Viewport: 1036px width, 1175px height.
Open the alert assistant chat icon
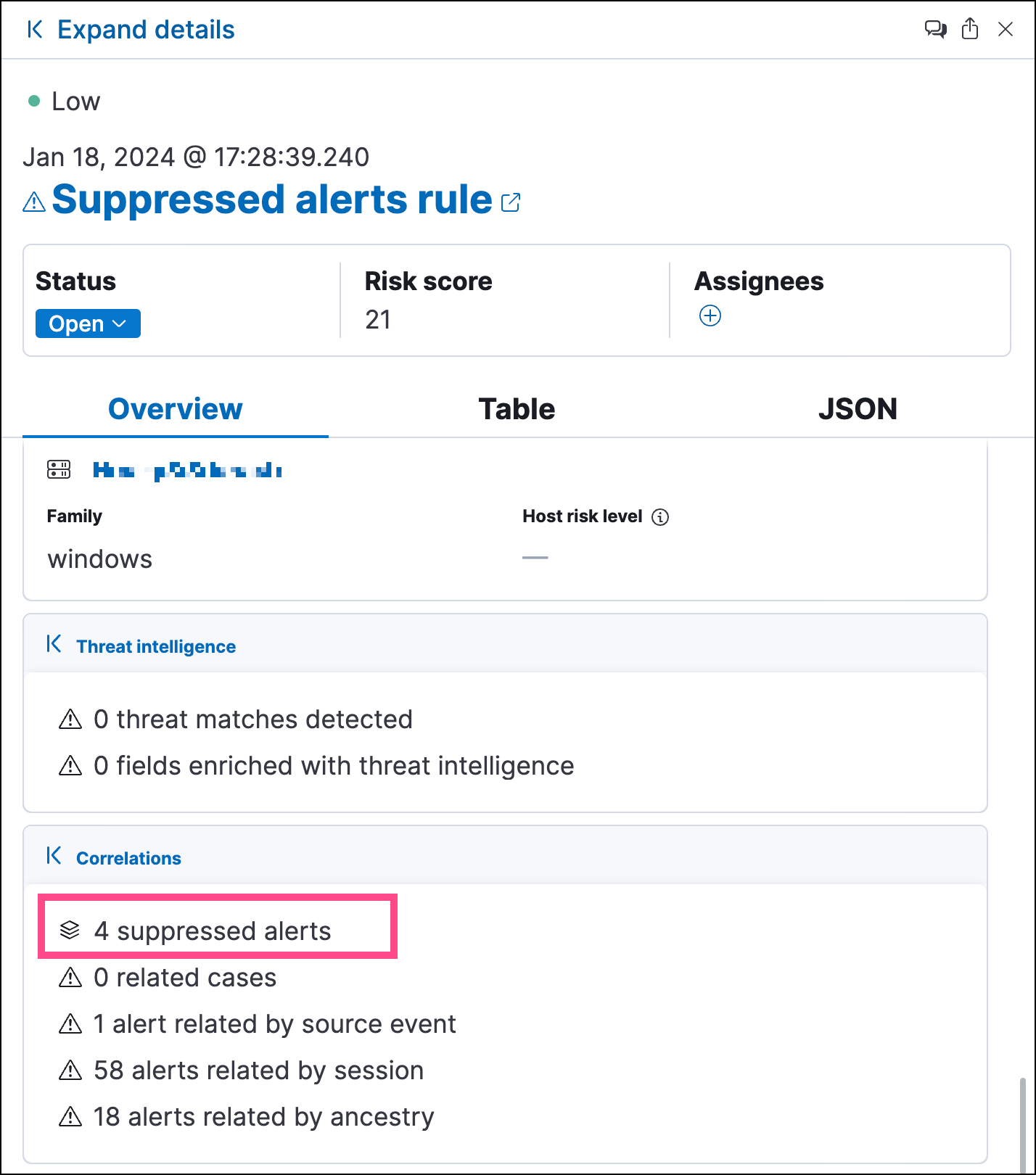(x=935, y=30)
